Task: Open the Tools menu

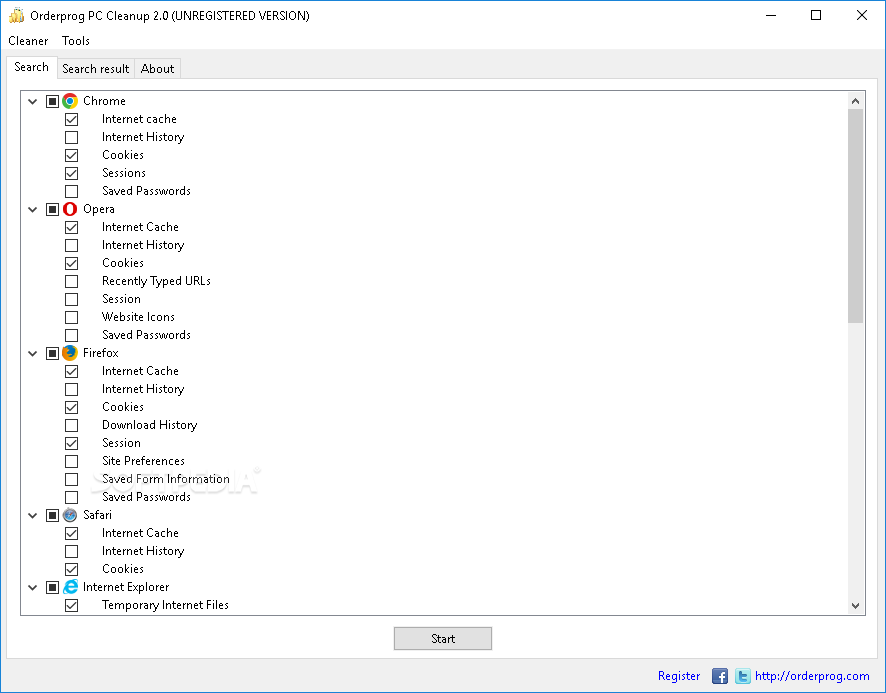Action: pyautogui.click(x=76, y=41)
